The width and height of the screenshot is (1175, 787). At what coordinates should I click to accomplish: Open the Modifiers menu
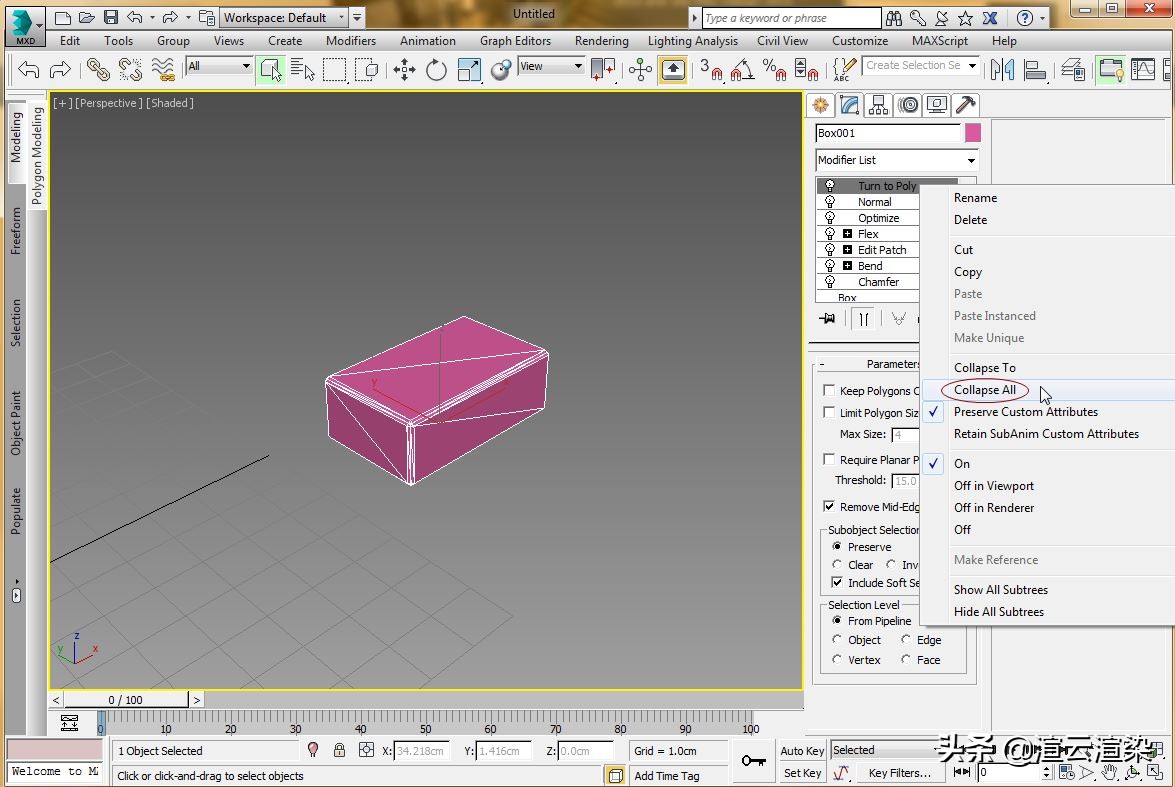pyautogui.click(x=350, y=41)
